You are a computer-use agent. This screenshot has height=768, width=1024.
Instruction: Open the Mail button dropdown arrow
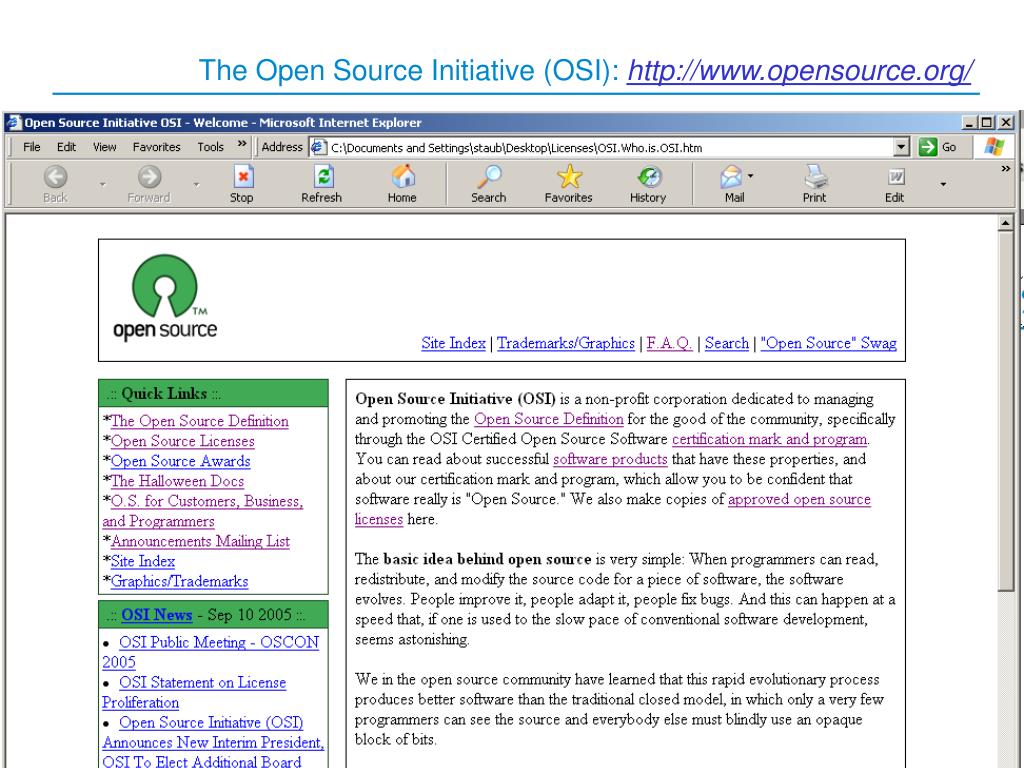pos(751,176)
